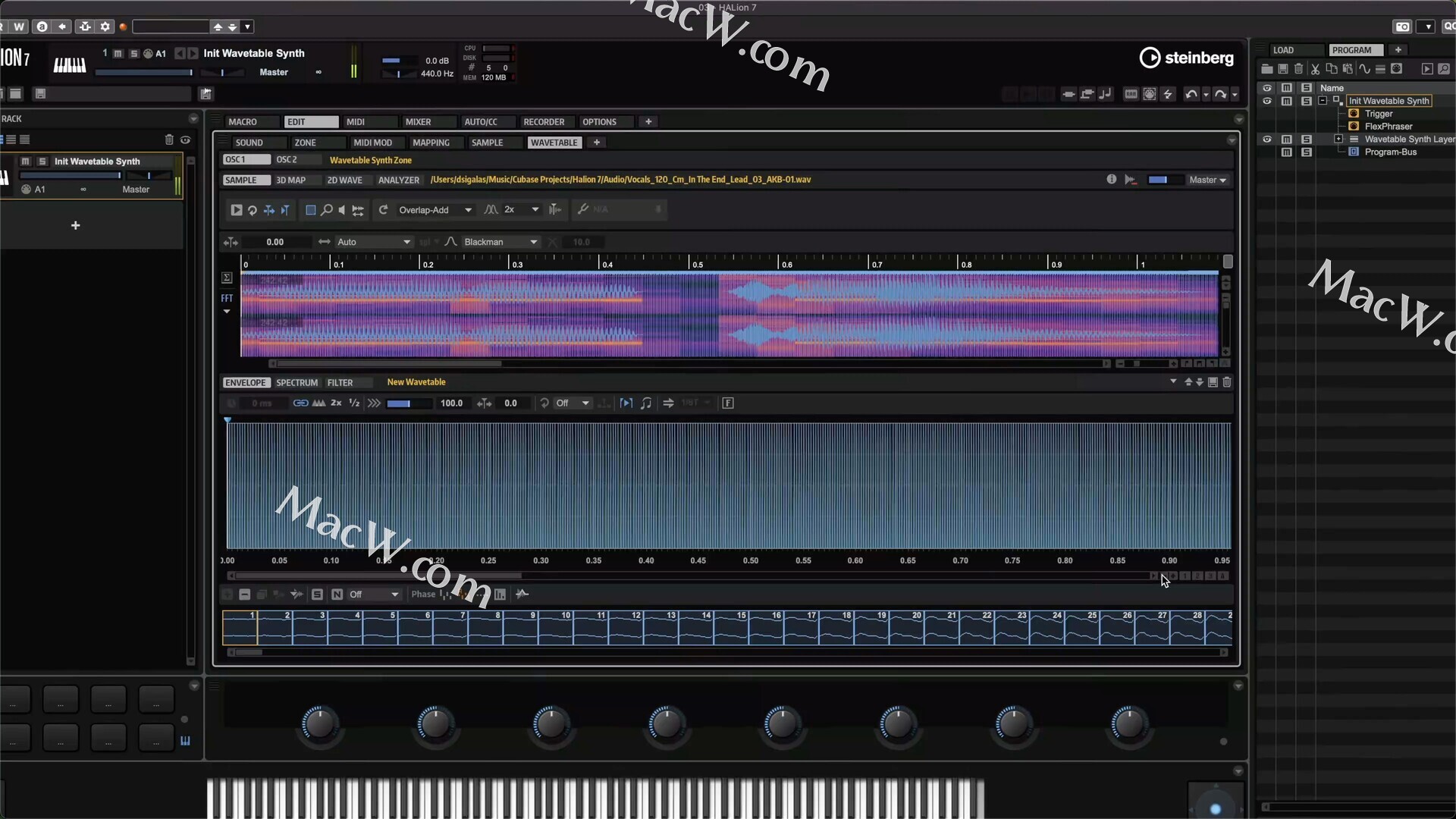Click the save floppy icon in Program tree

point(1283,69)
